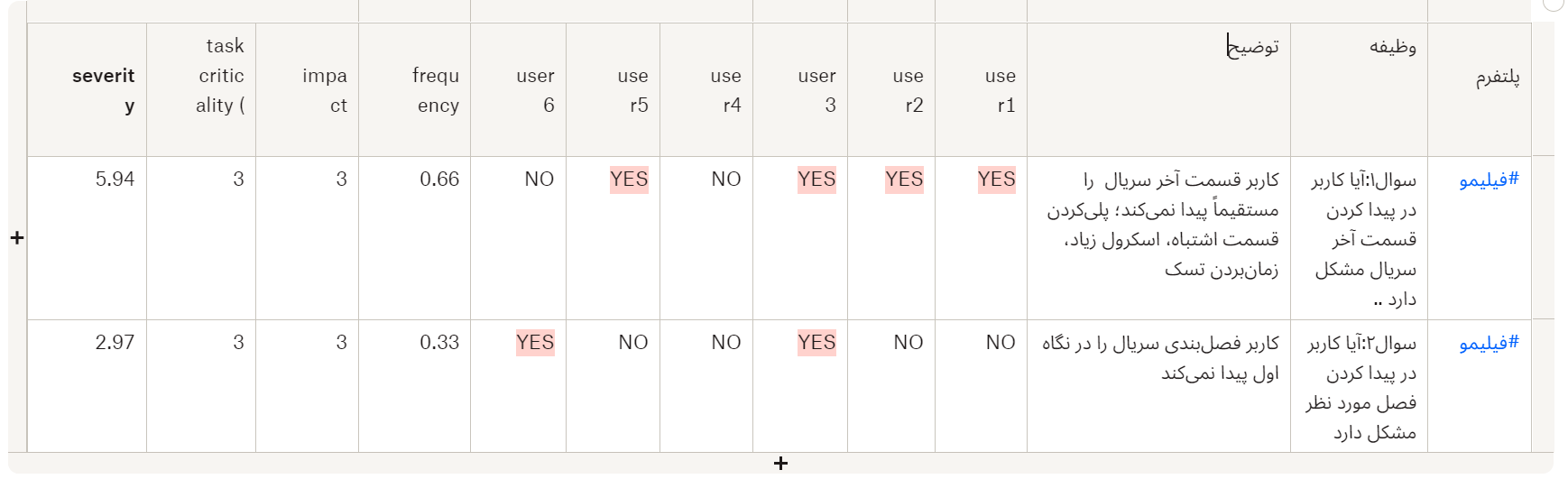This screenshot has width=1568, height=479.
Task: Click the plus icon below the table
Action: 781,463
